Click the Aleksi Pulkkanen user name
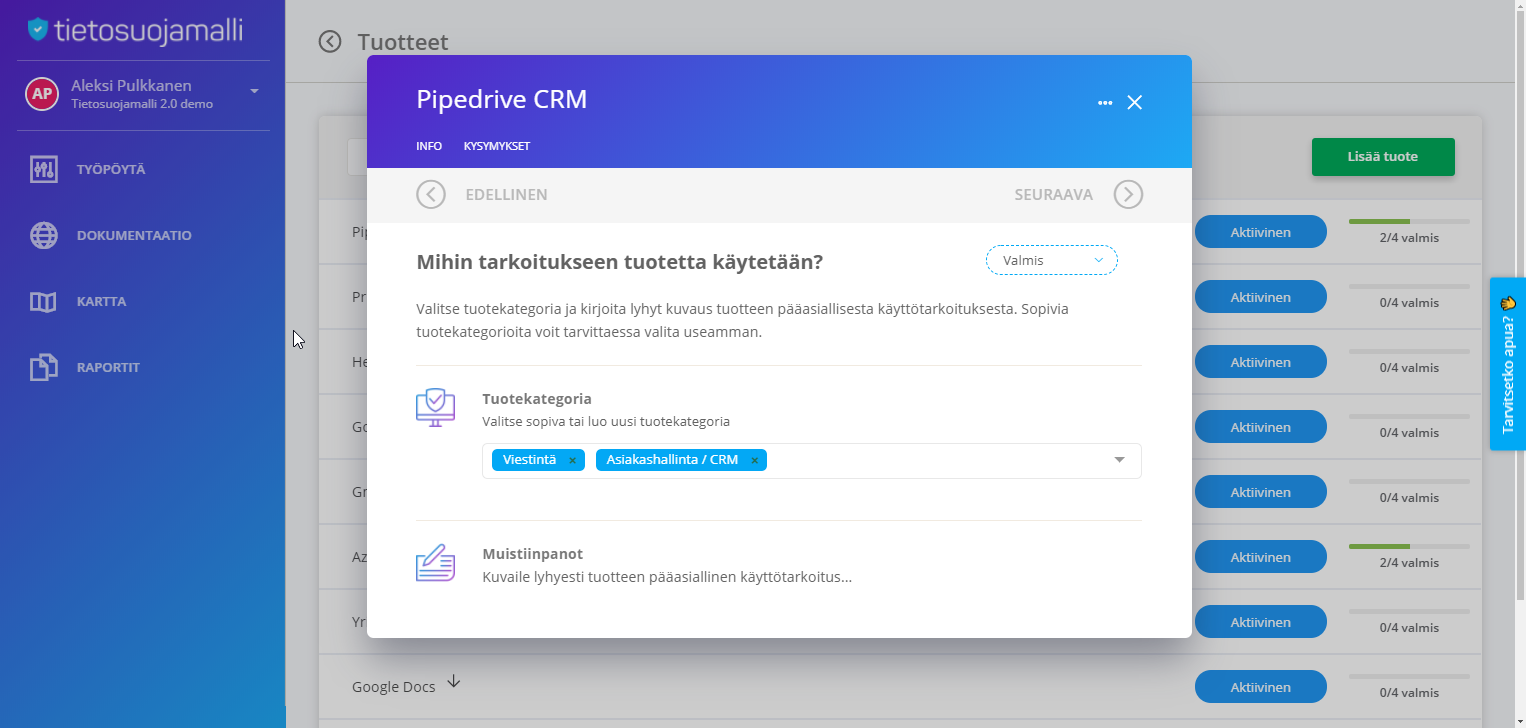This screenshot has height=728, width=1526. click(x=131, y=85)
